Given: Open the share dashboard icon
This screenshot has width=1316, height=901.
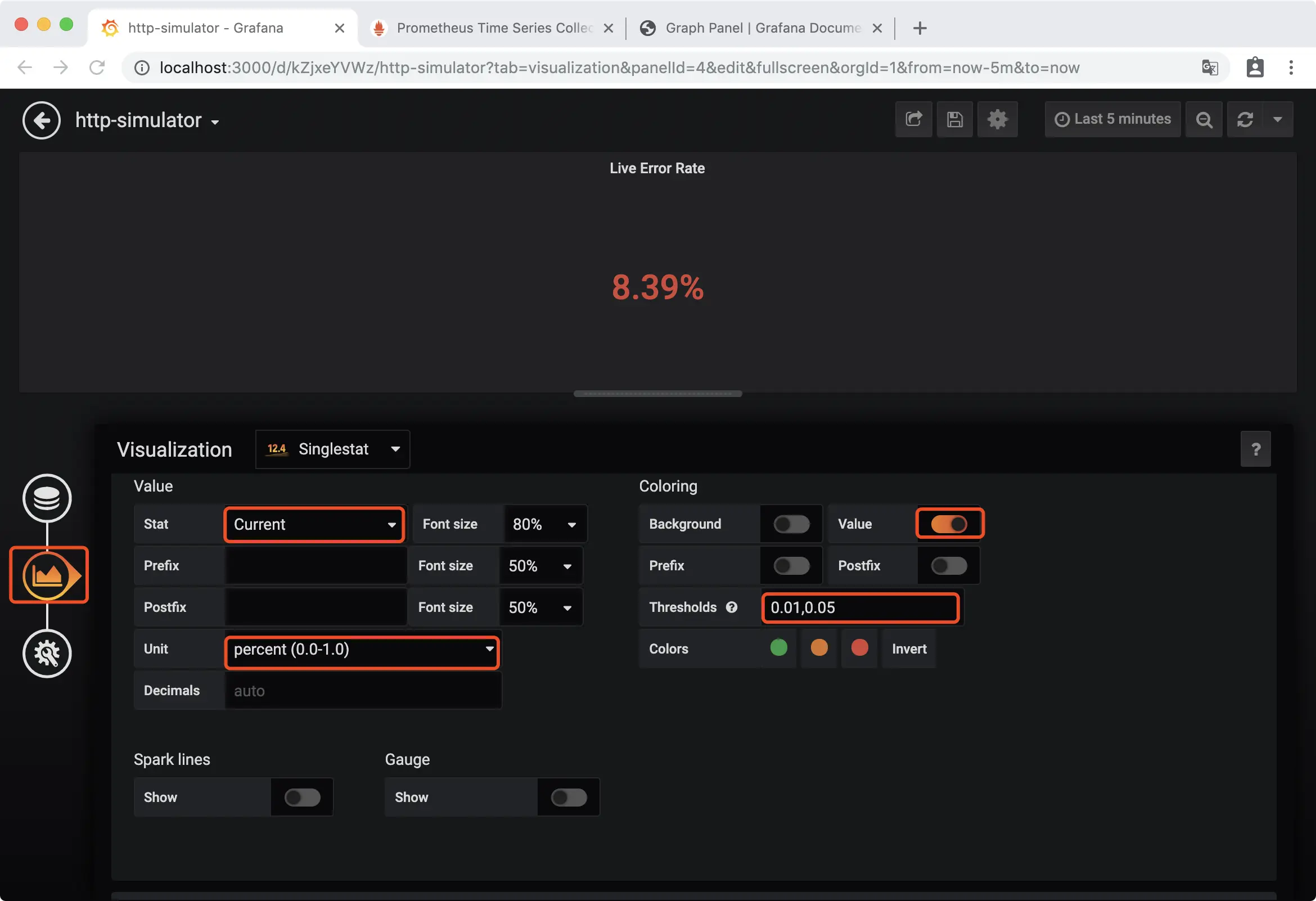Looking at the screenshot, I should [x=913, y=119].
